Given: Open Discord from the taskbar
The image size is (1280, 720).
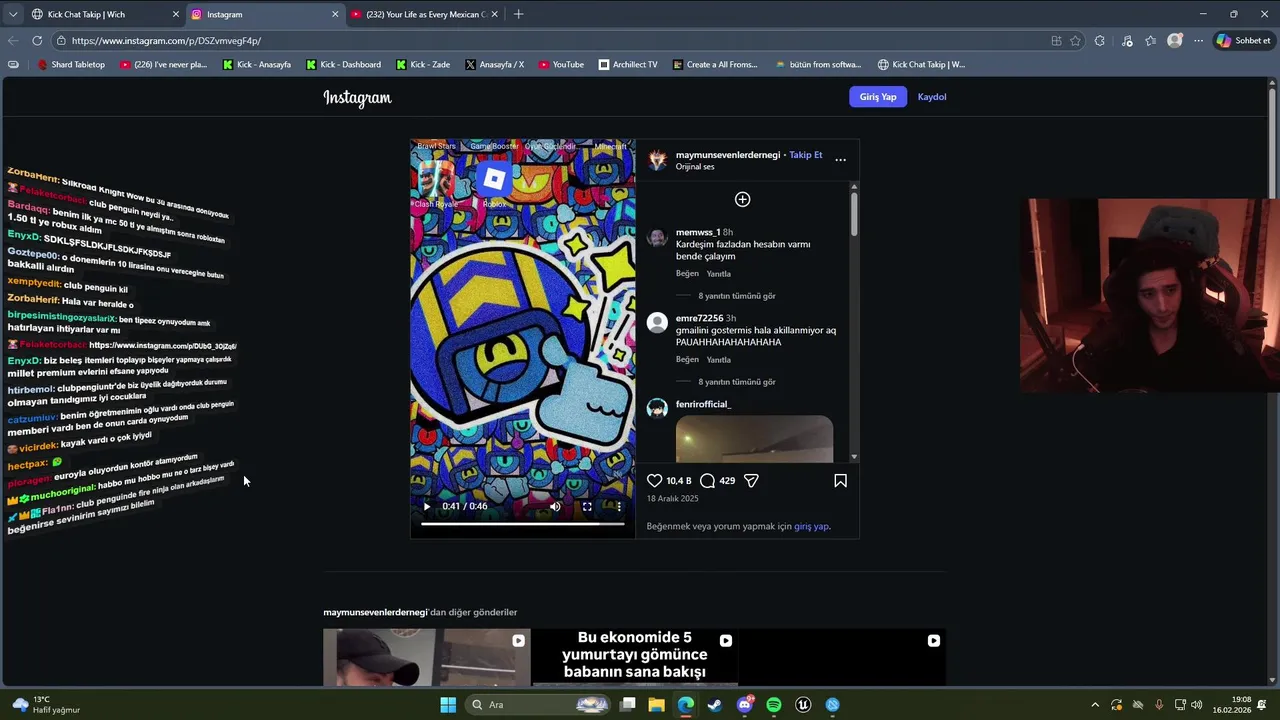Looking at the screenshot, I should click(745, 705).
